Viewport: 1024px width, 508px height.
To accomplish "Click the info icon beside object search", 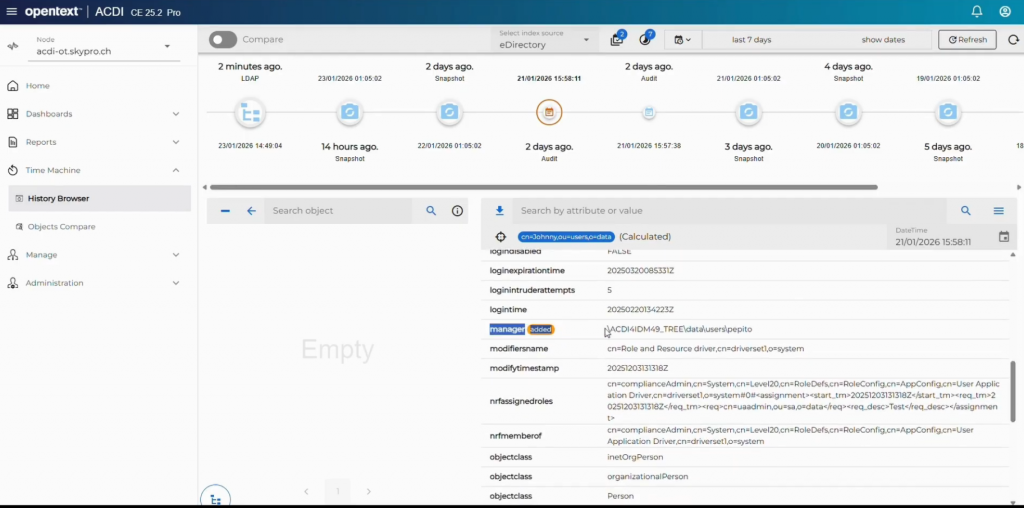I will [x=457, y=210].
